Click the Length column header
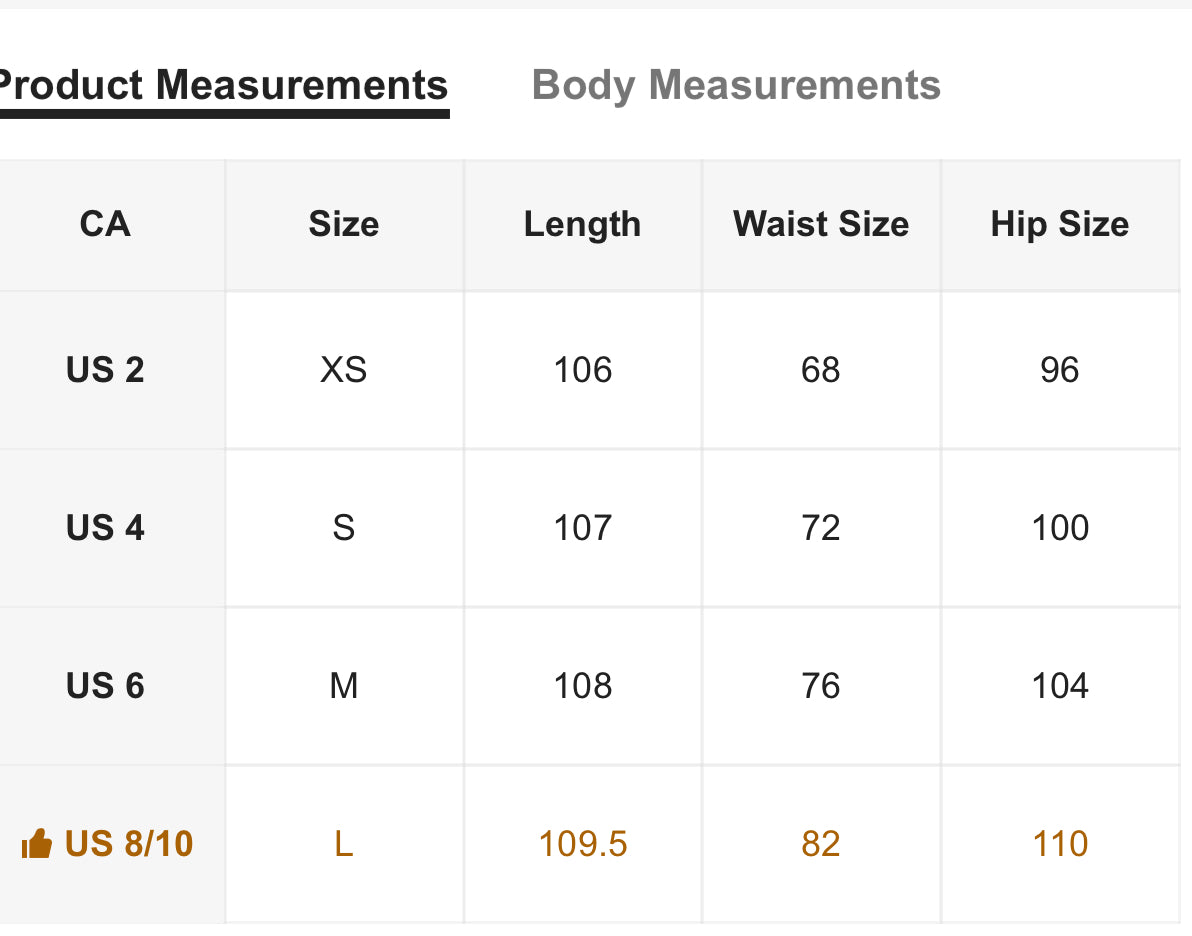Viewport: 1192px width, 936px height. tap(582, 224)
